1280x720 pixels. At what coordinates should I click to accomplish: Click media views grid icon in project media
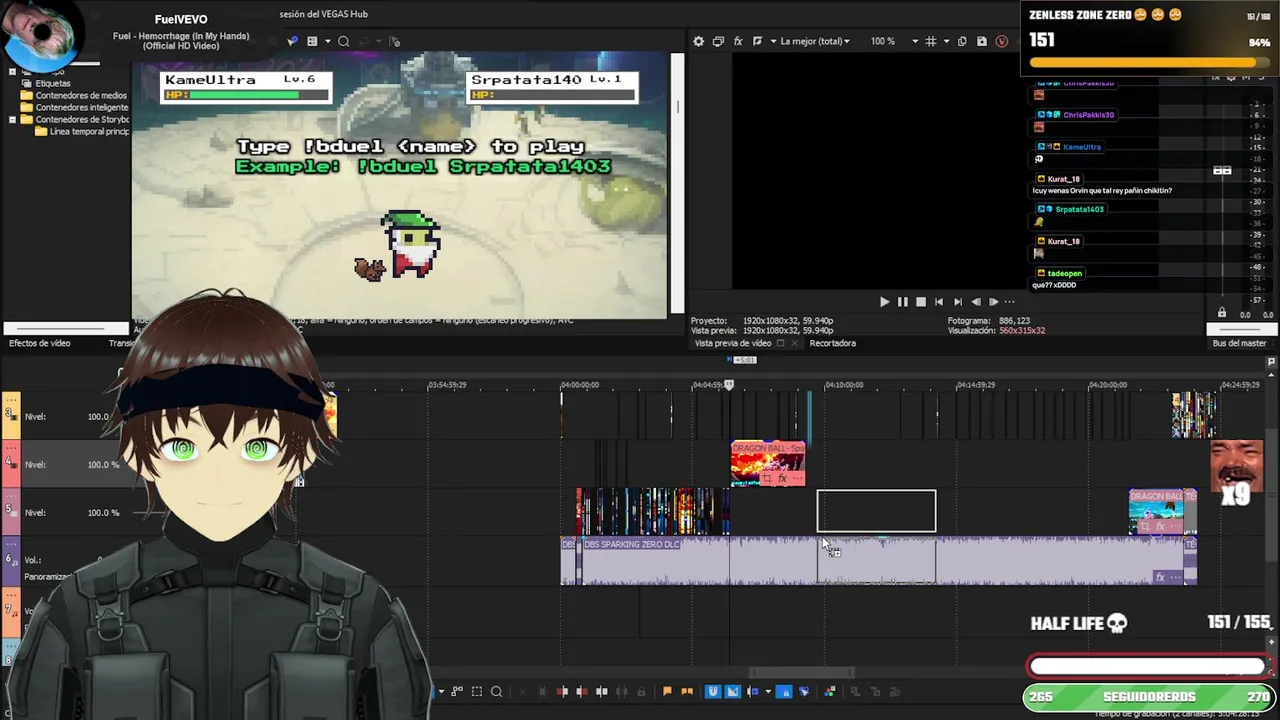312,41
